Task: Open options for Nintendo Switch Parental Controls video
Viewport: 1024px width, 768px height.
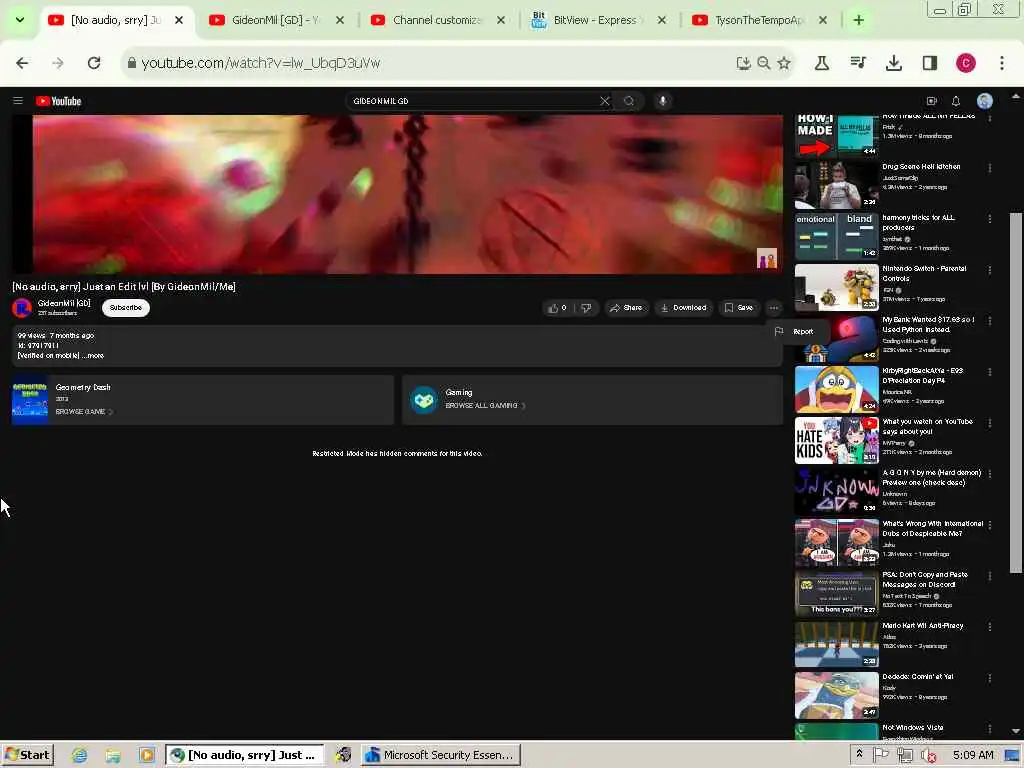Action: coord(990,270)
